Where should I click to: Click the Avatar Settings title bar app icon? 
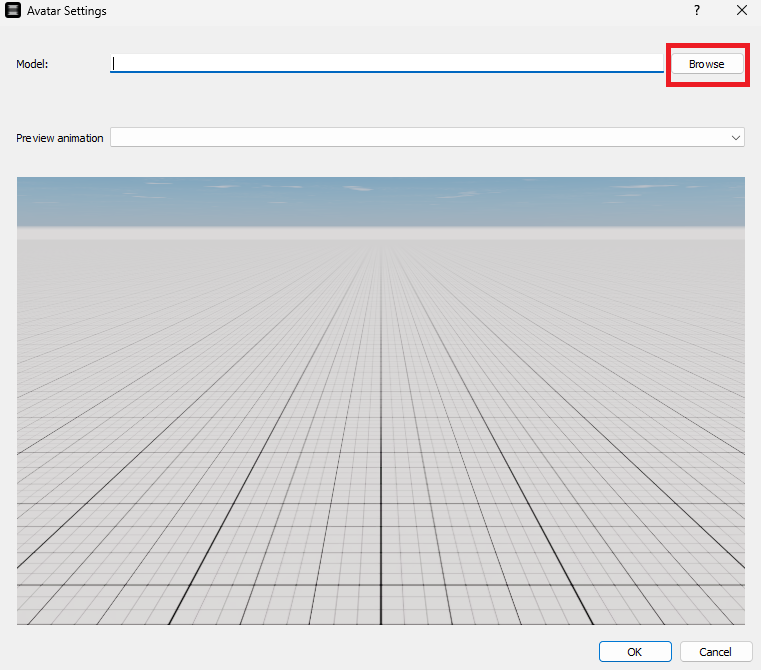(13, 10)
